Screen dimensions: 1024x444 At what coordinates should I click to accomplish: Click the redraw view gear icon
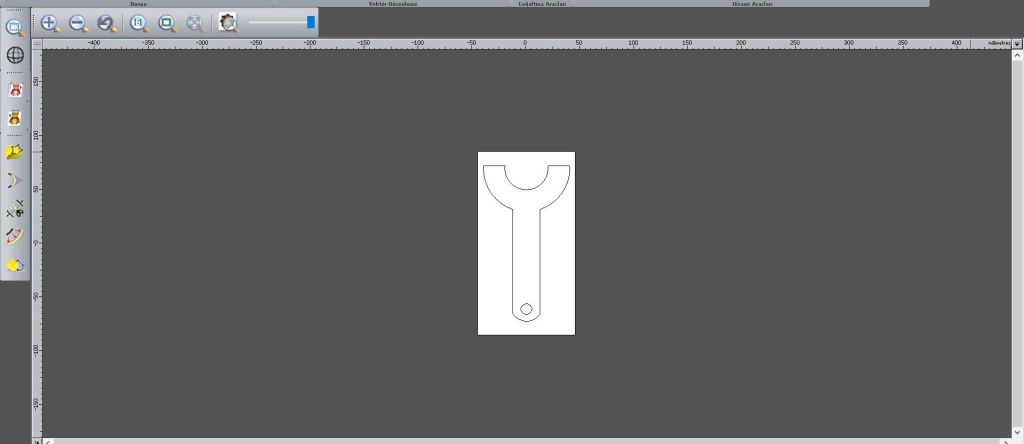point(228,22)
